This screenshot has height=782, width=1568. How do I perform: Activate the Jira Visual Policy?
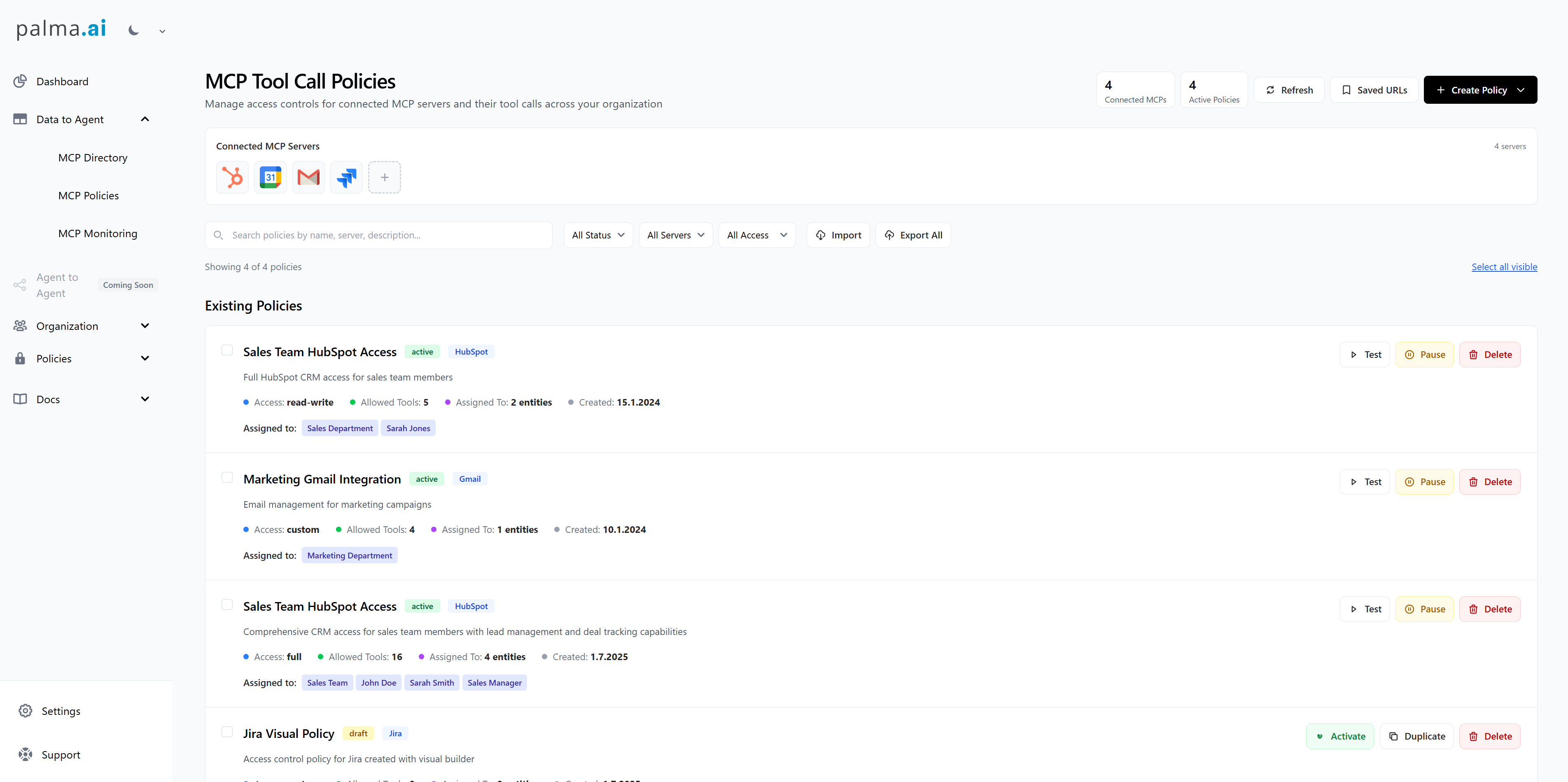pyautogui.click(x=1340, y=736)
